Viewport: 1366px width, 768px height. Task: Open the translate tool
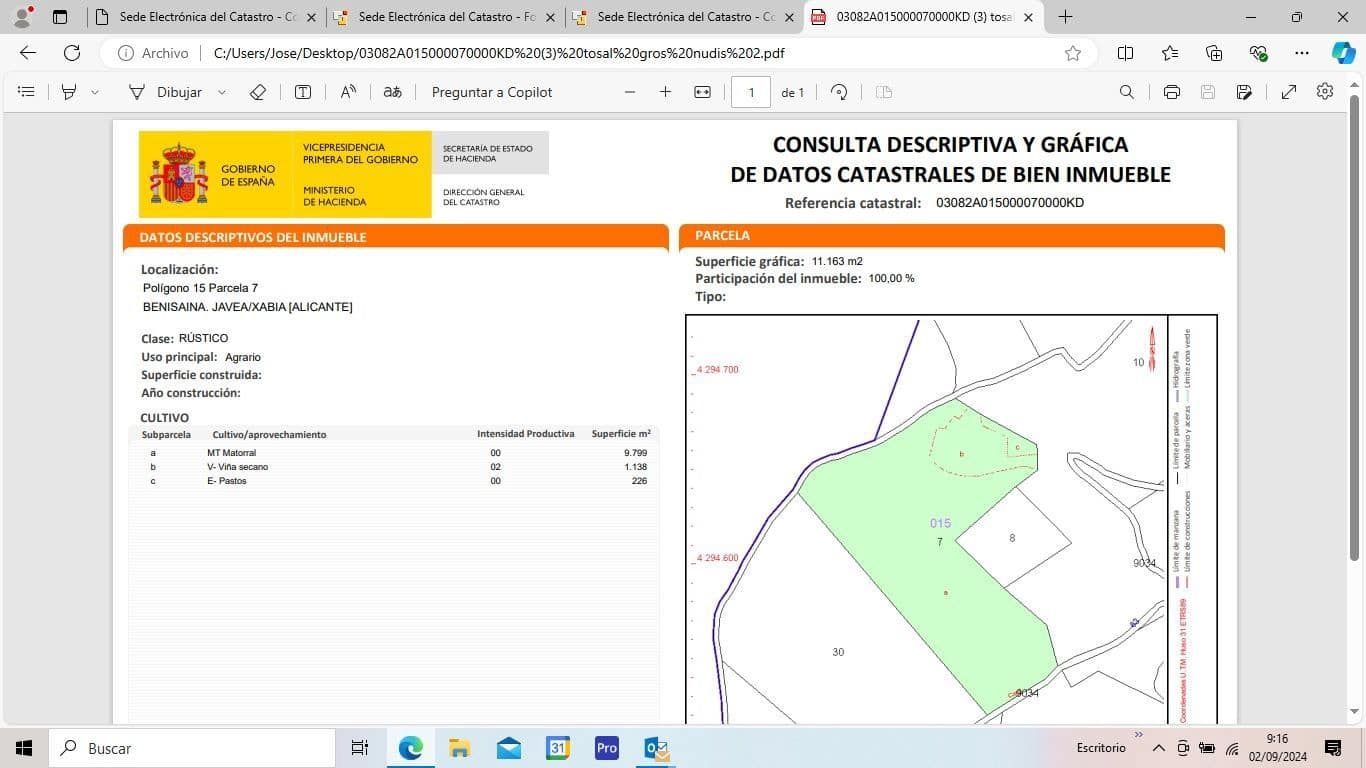pos(392,92)
